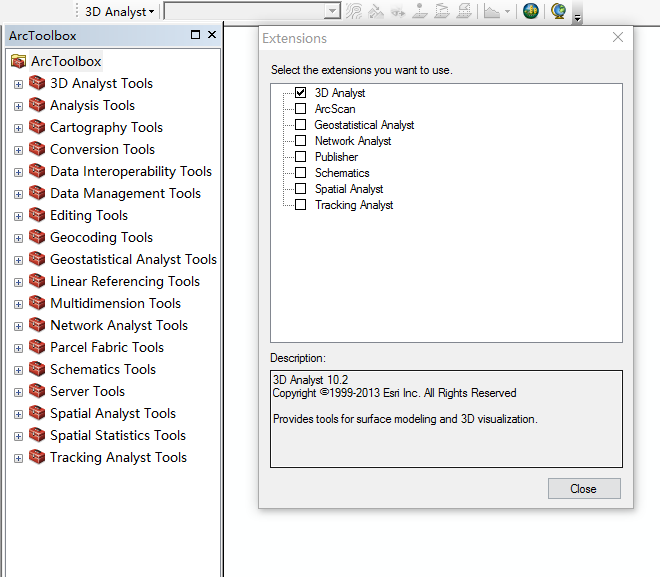This screenshot has height=577, width=660.
Task: Turn on the Spatial Analyst extension
Action: pyautogui.click(x=301, y=189)
